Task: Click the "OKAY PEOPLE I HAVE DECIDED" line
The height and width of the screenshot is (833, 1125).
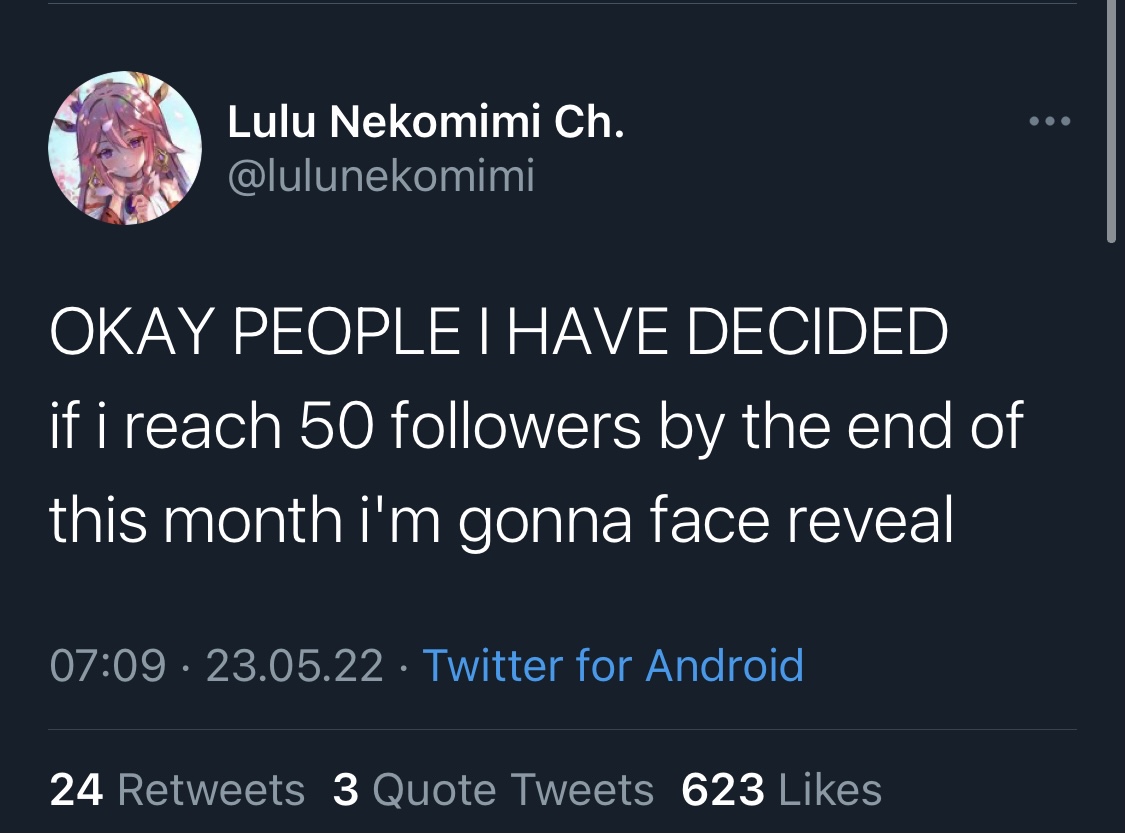Action: click(x=498, y=332)
